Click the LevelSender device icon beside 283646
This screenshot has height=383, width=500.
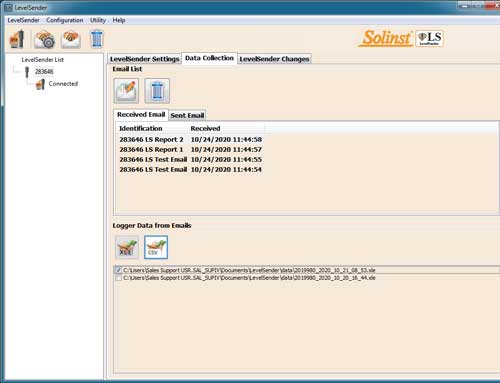pyautogui.click(x=27, y=72)
